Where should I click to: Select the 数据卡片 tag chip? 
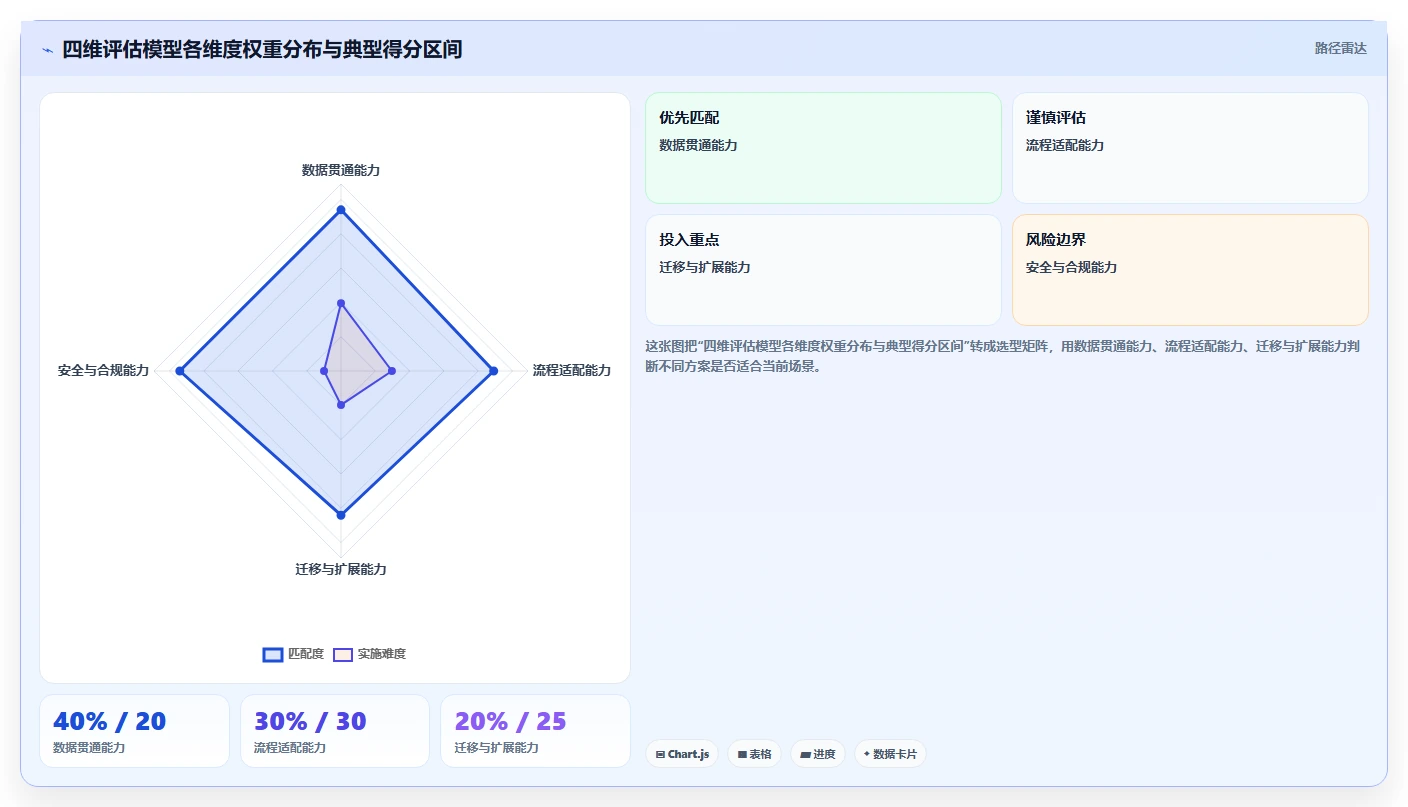[890, 754]
